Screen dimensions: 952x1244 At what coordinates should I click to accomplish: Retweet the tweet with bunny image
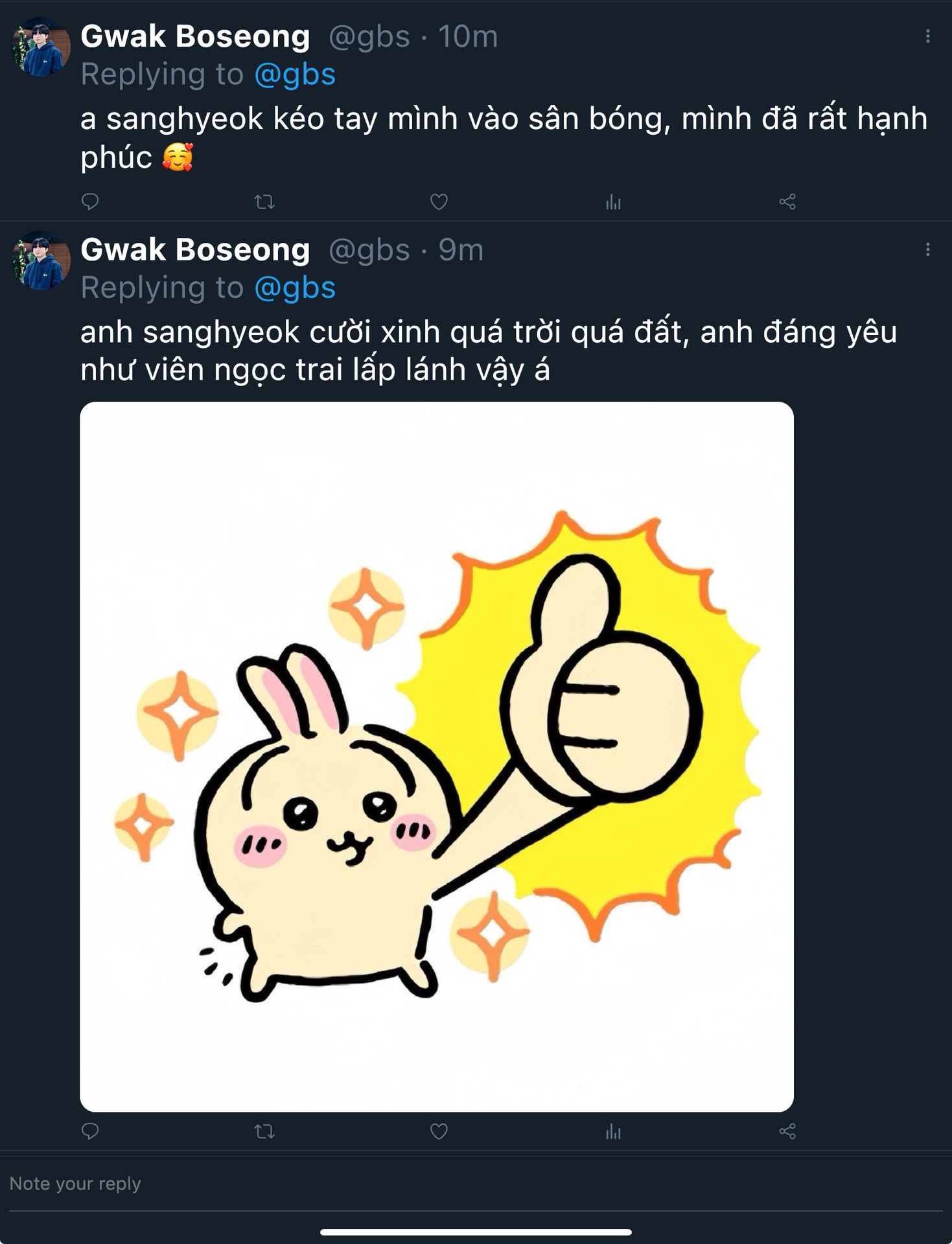(x=264, y=1131)
